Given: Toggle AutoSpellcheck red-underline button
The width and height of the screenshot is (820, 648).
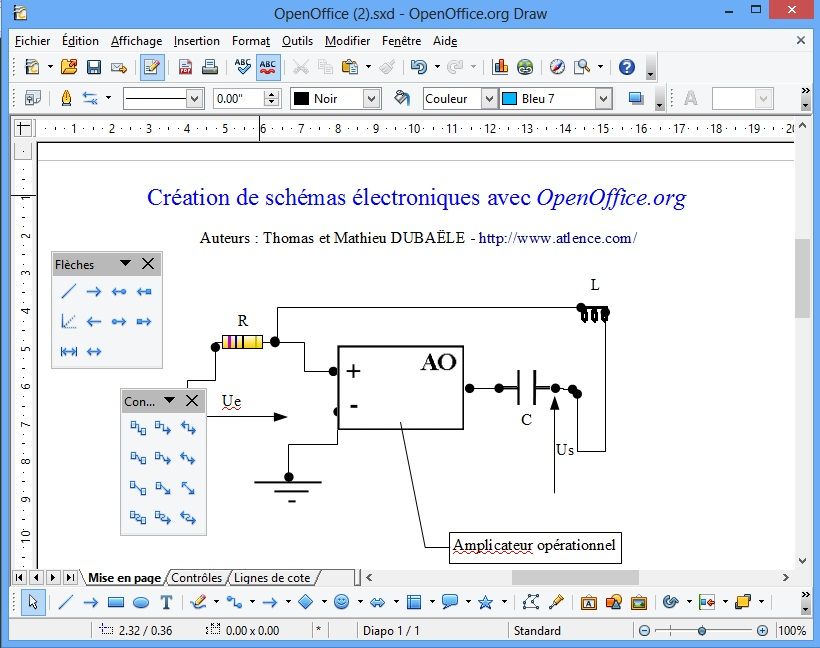Looking at the screenshot, I should (x=268, y=67).
